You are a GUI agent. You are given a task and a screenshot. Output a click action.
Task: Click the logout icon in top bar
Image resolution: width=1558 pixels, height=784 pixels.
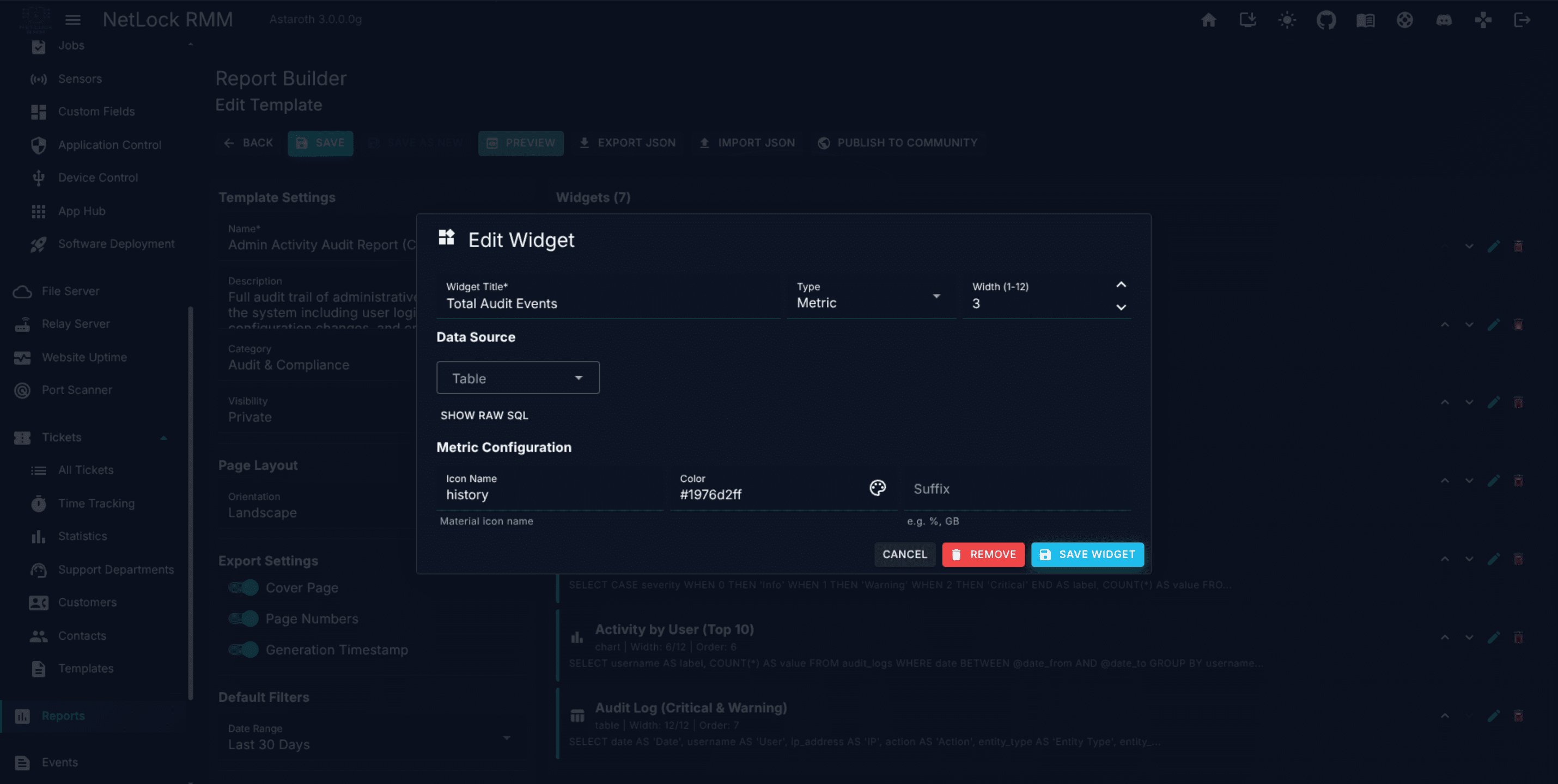[1522, 20]
